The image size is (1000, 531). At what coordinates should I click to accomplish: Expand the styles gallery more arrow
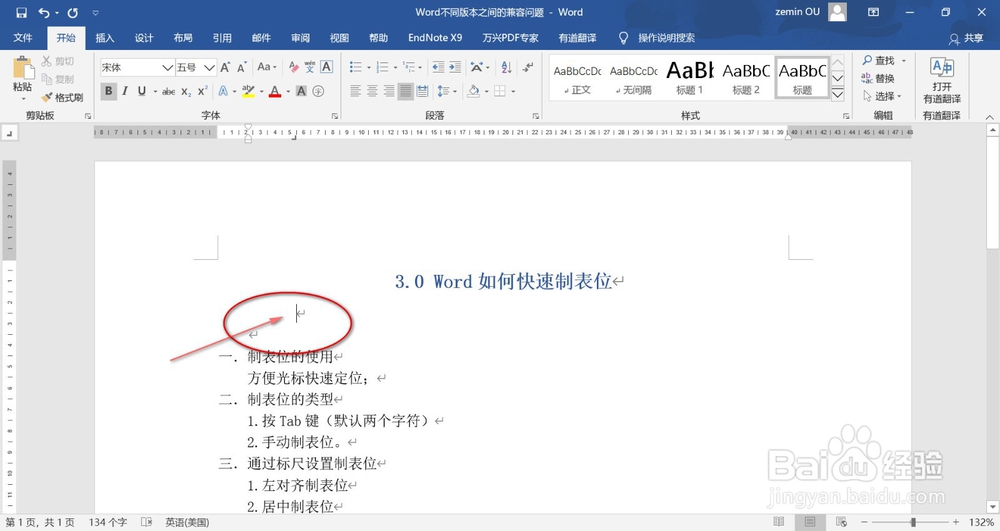coord(838,94)
